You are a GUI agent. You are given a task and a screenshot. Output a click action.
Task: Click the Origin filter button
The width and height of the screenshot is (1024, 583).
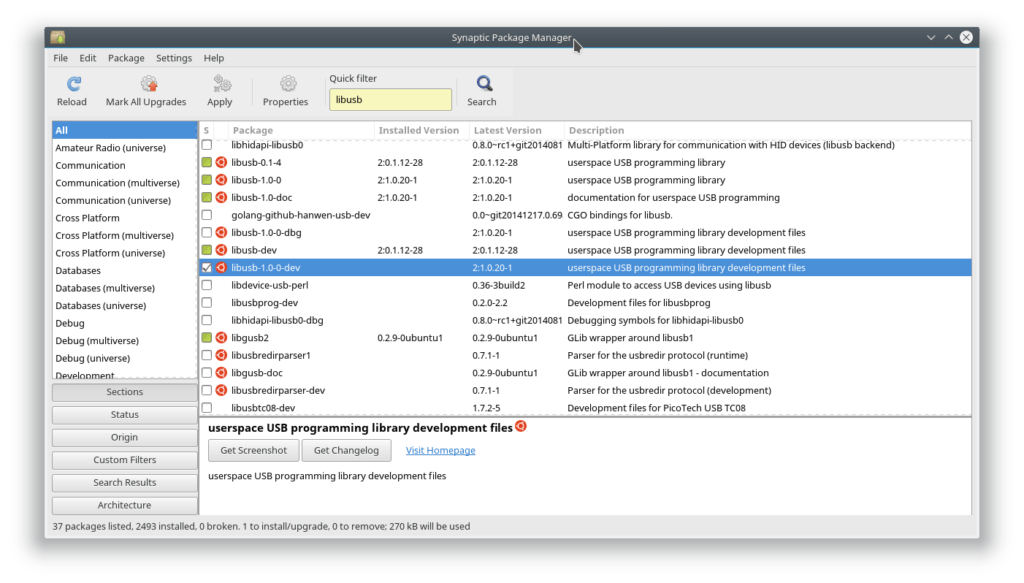tap(125, 437)
